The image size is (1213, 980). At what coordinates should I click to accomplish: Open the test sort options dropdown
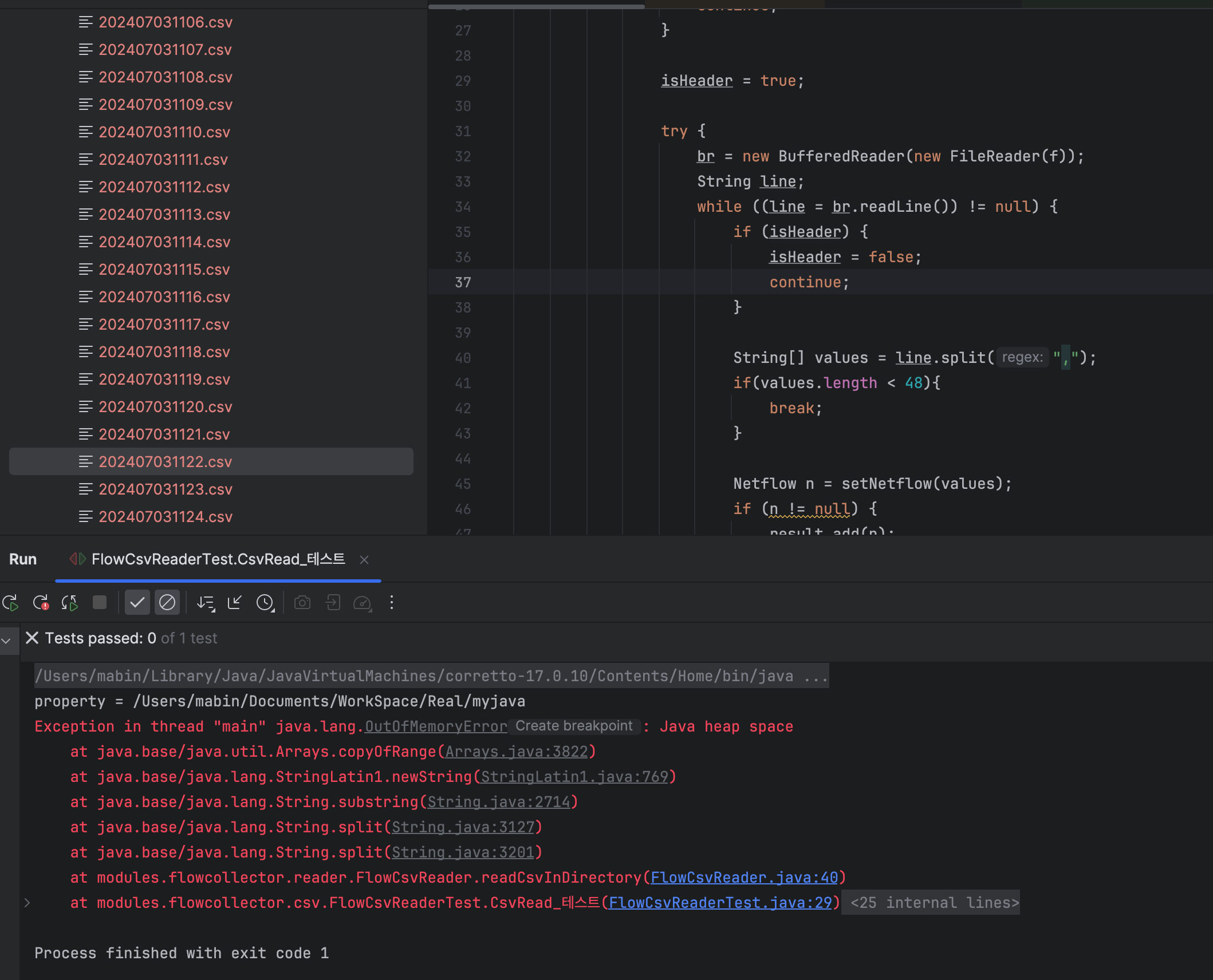[206, 603]
